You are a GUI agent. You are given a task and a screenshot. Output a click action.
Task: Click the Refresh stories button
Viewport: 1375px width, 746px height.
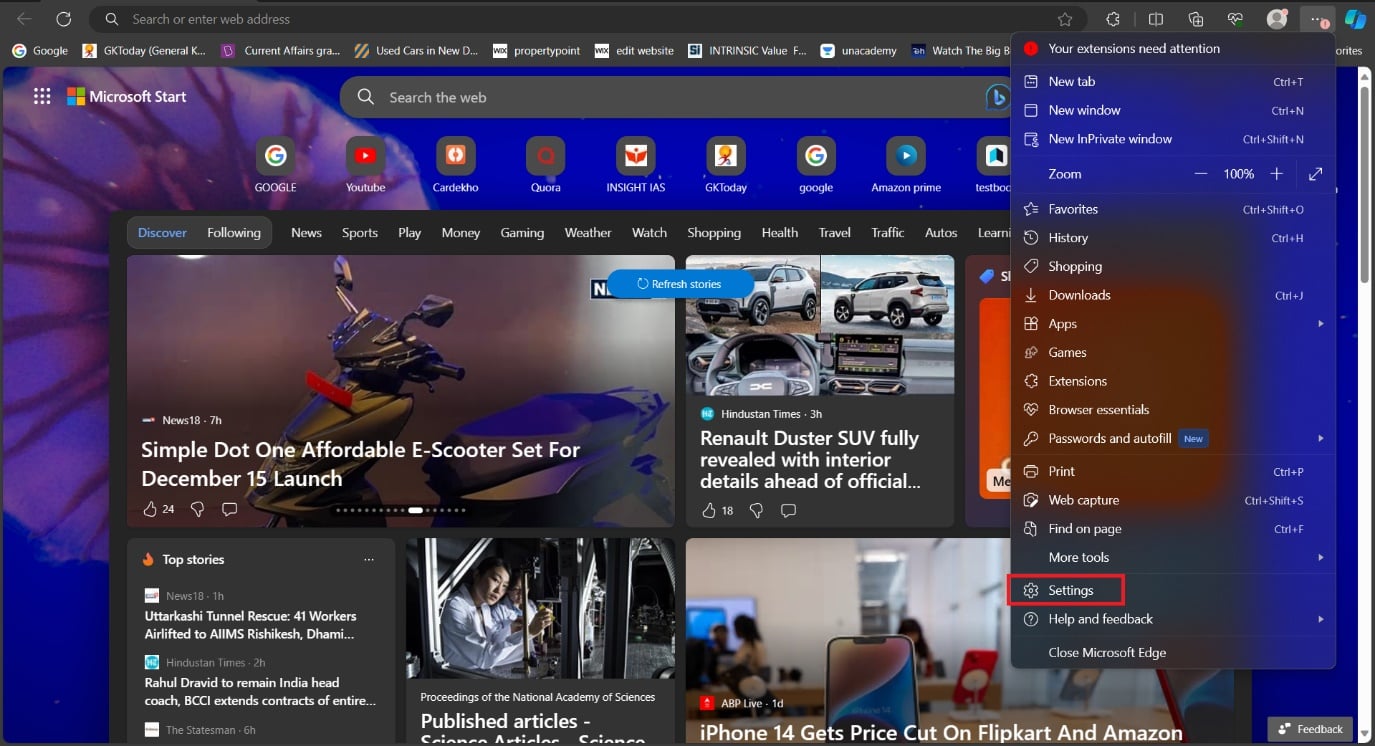(x=680, y=284)
